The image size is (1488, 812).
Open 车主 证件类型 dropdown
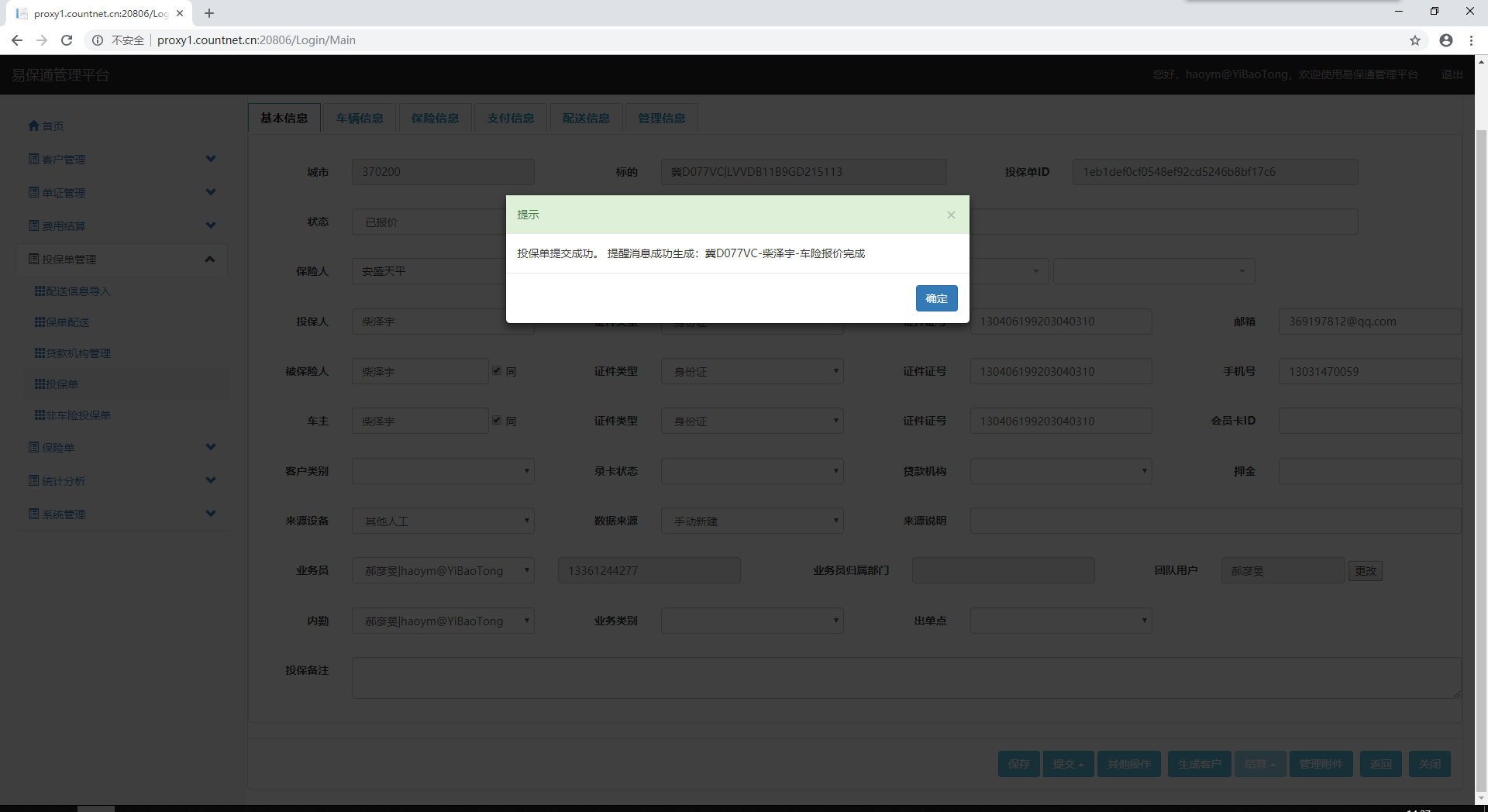(752, 421)
